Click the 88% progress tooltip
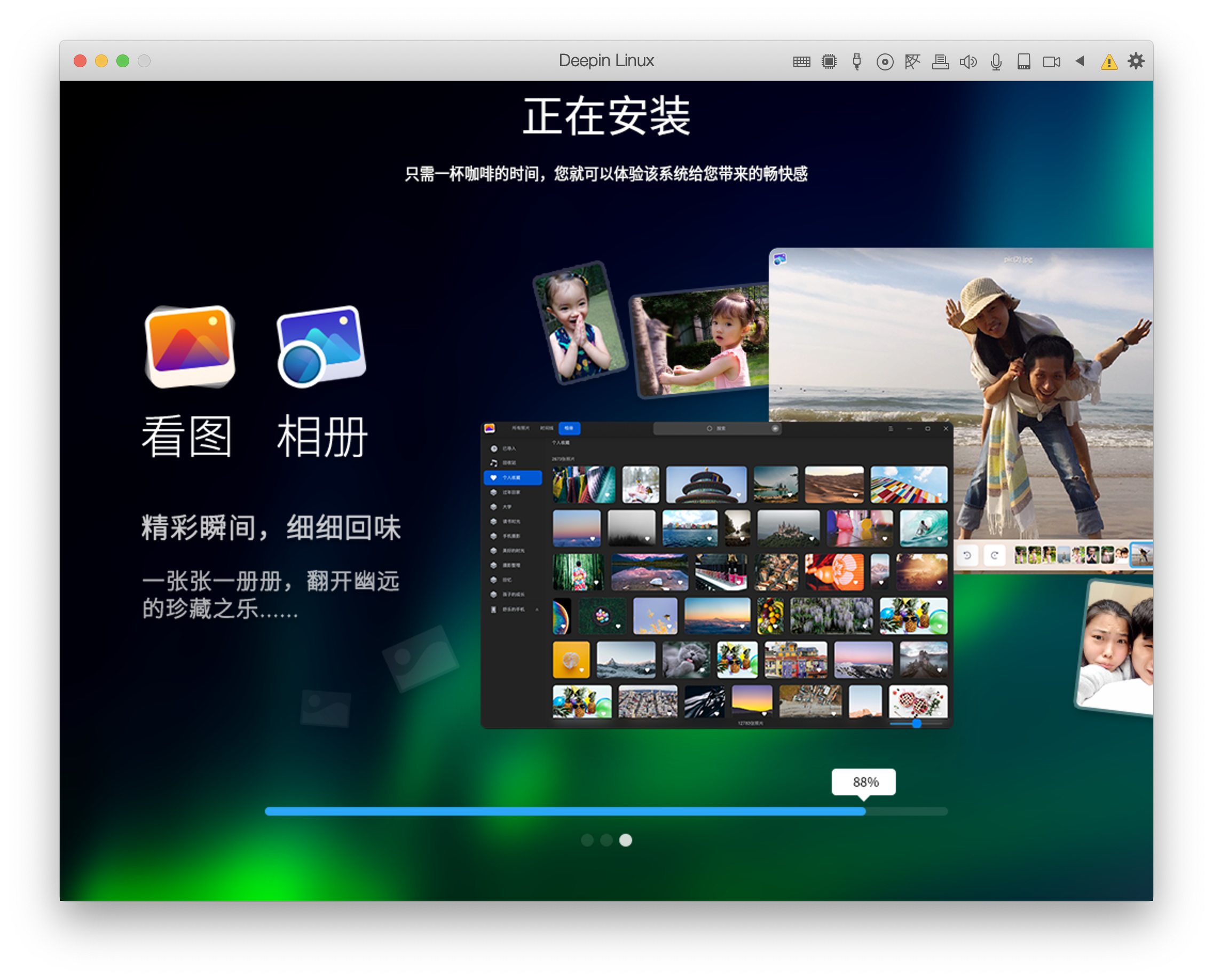Viewport: 1213px width, 980px height. 863,782
